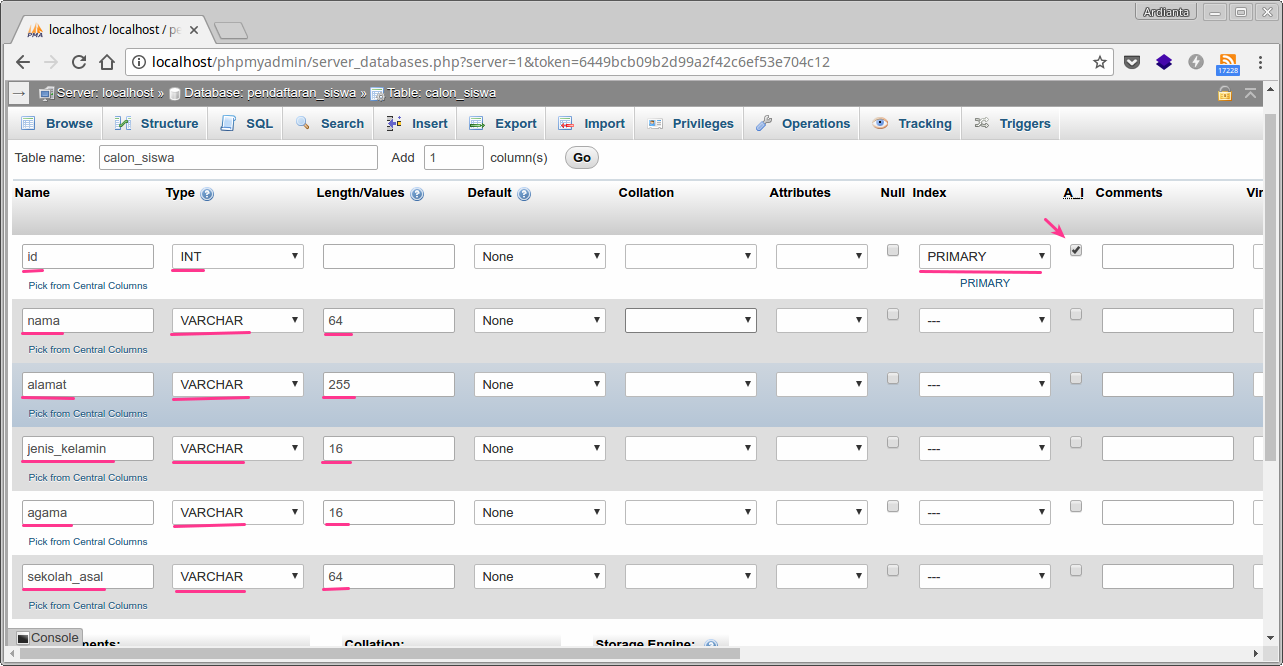Click the Pocket extension icon
The image size is (1283, 666).
[1132, 62]
